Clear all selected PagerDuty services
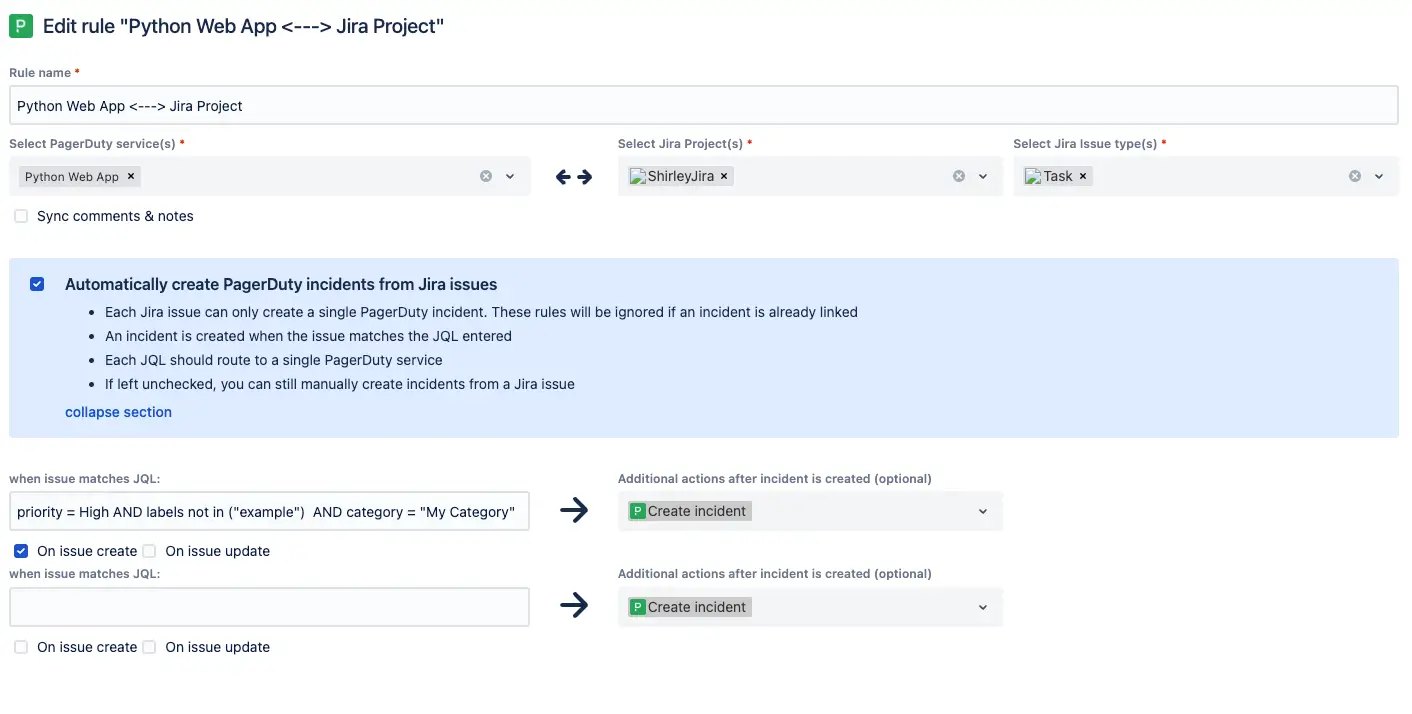Viewport: 1412px width, 714px height. pyautogui.click(x=486, y=176)
